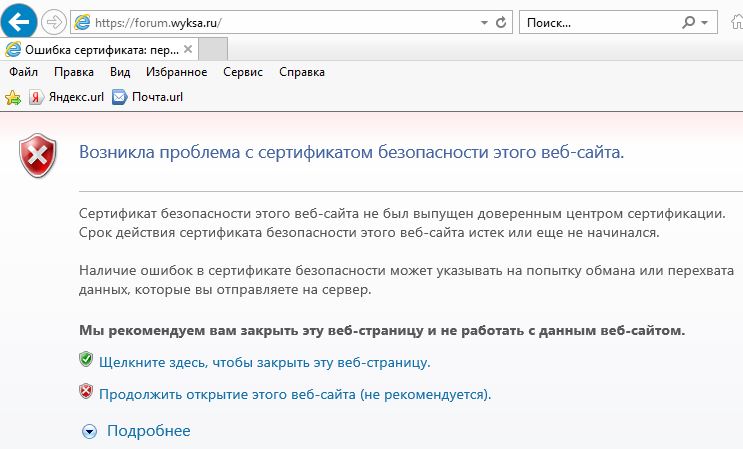
Task: Open the search provider dropdown arrow
Action: [x=705, y=23]
